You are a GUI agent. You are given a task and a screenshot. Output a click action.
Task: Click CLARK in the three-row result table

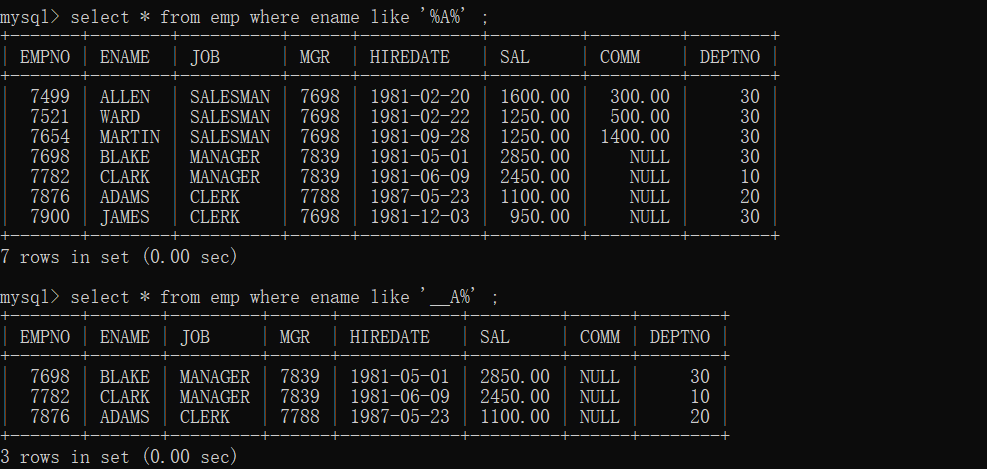point(125,397)
